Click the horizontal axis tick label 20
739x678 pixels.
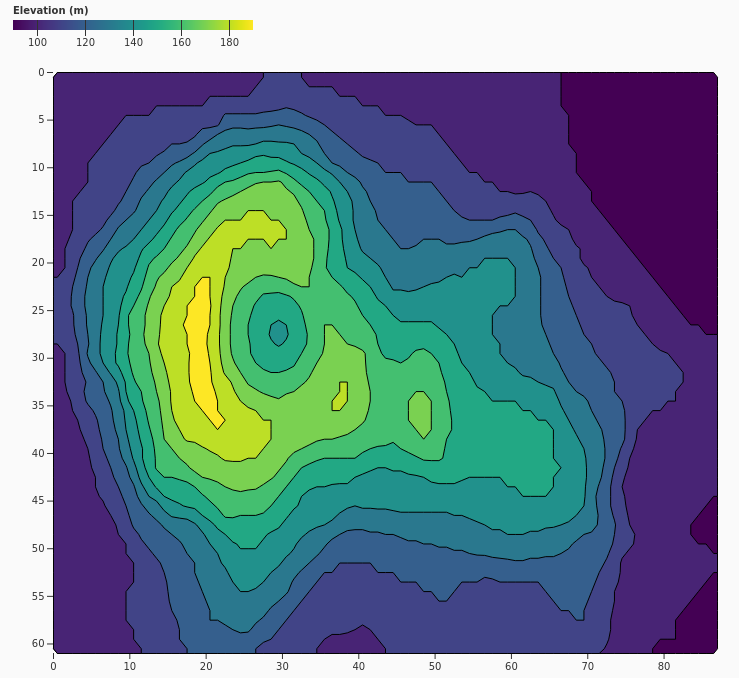206,667
